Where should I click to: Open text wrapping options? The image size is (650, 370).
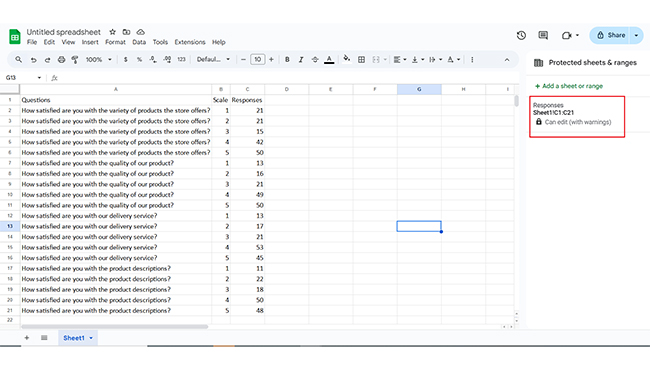(435, 60)
